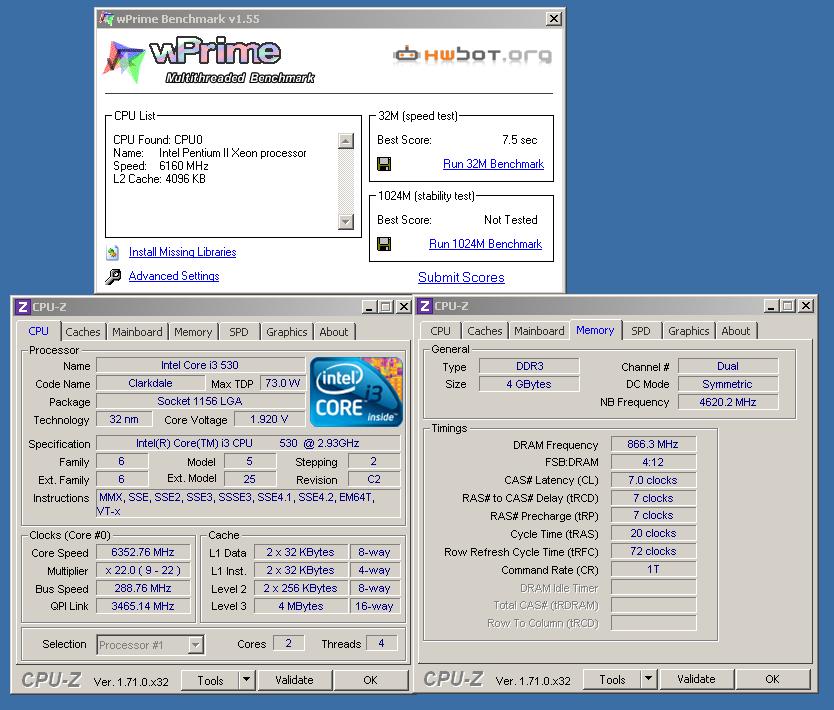Image resolution: width=834 pixels, height=710 pixels.
Task: Click the wPrime title bar icon
Action: click(x=106, y=19)
